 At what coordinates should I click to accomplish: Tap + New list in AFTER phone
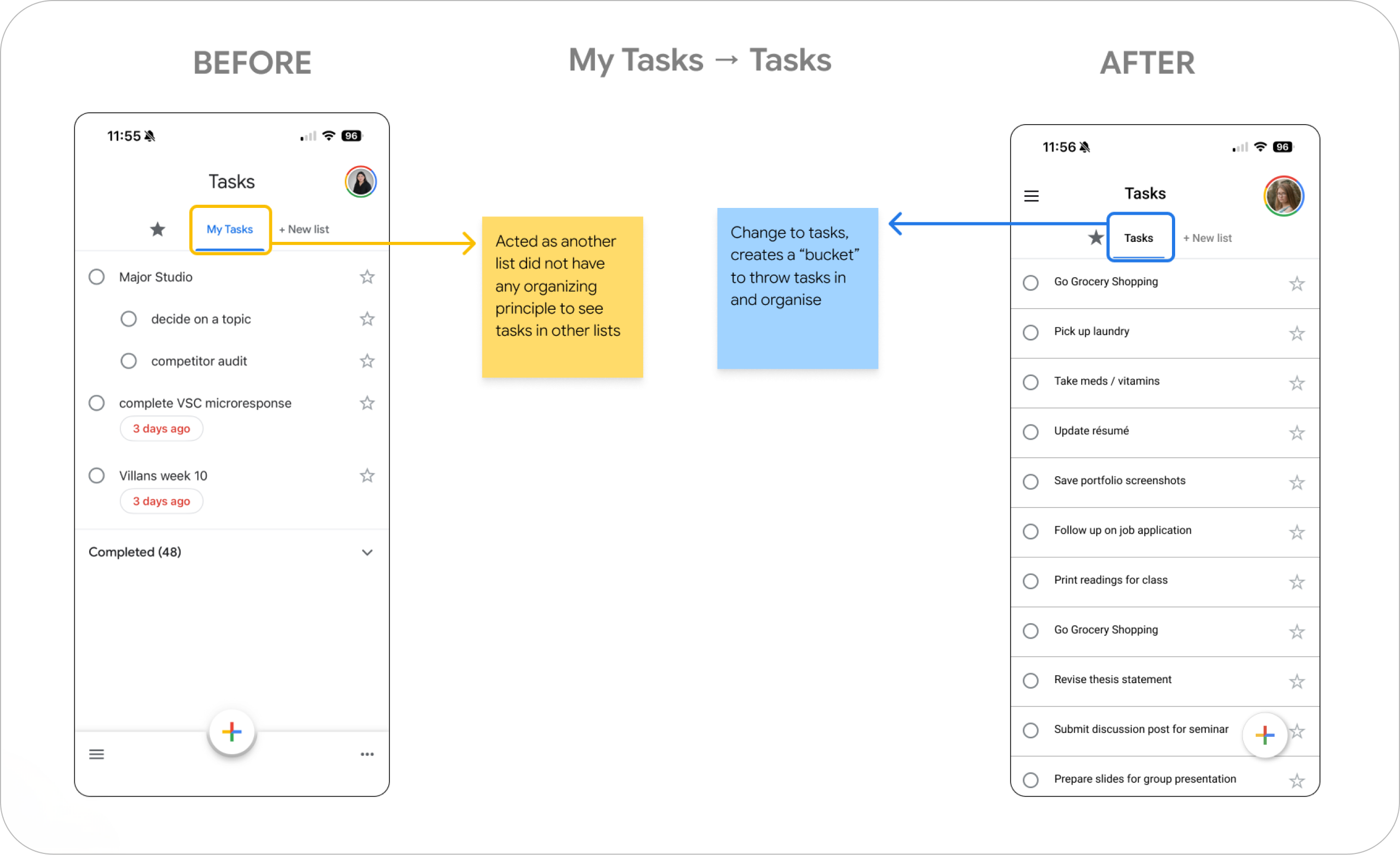point(1207,238)
